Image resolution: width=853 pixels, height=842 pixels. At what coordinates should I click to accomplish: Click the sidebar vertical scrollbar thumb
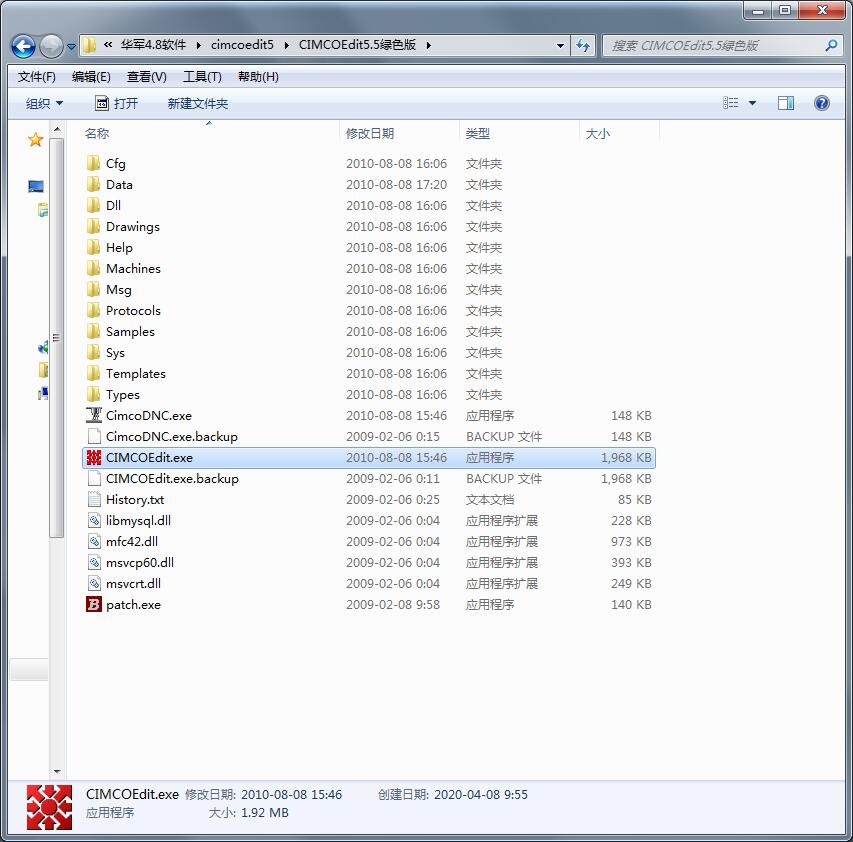point(57,338)
